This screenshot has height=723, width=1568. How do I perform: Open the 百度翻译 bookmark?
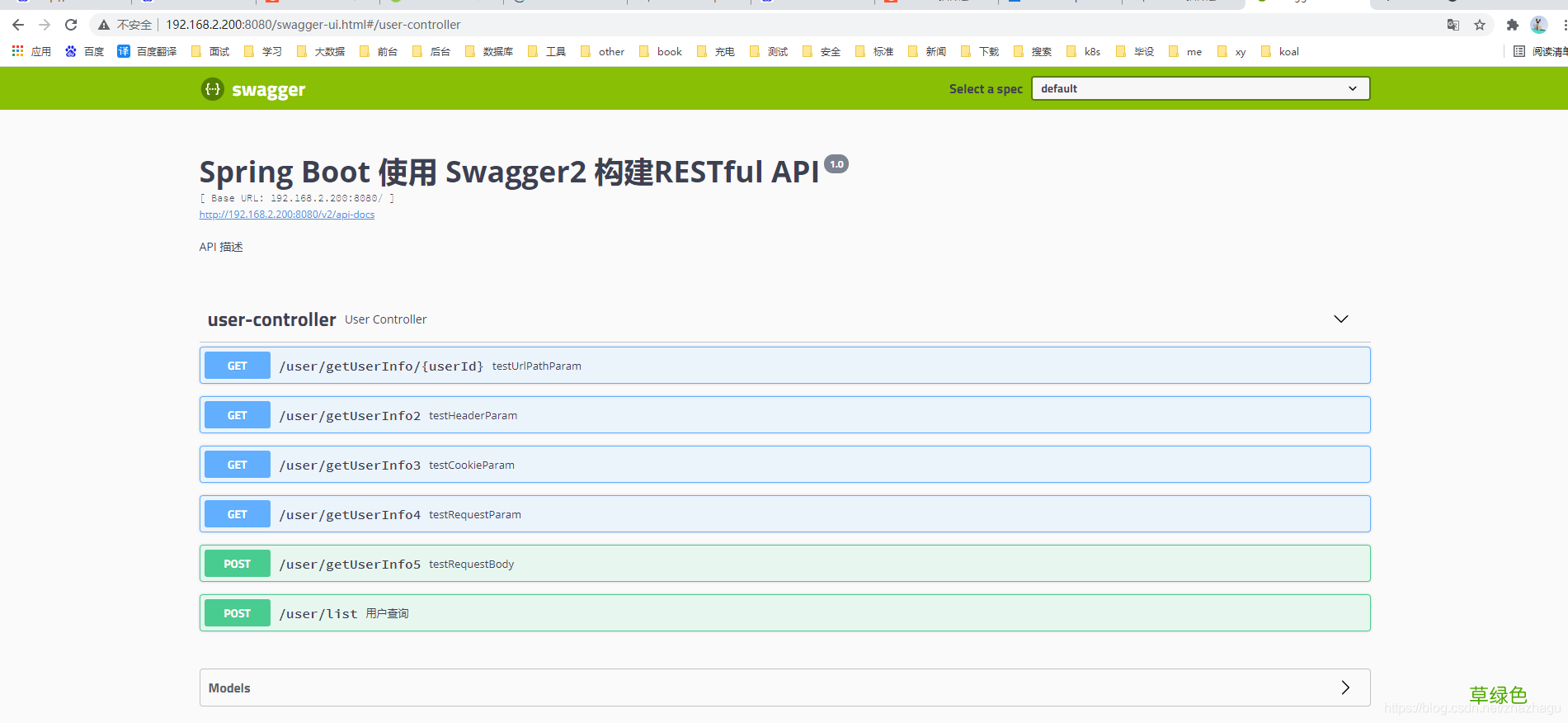pyautogui.click(x=147, y=51)
